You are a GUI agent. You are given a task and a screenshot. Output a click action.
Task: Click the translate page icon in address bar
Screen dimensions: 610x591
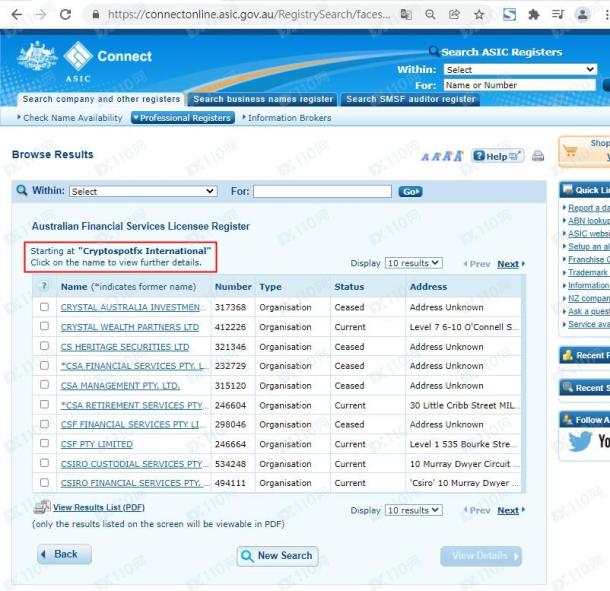point(406,15)
